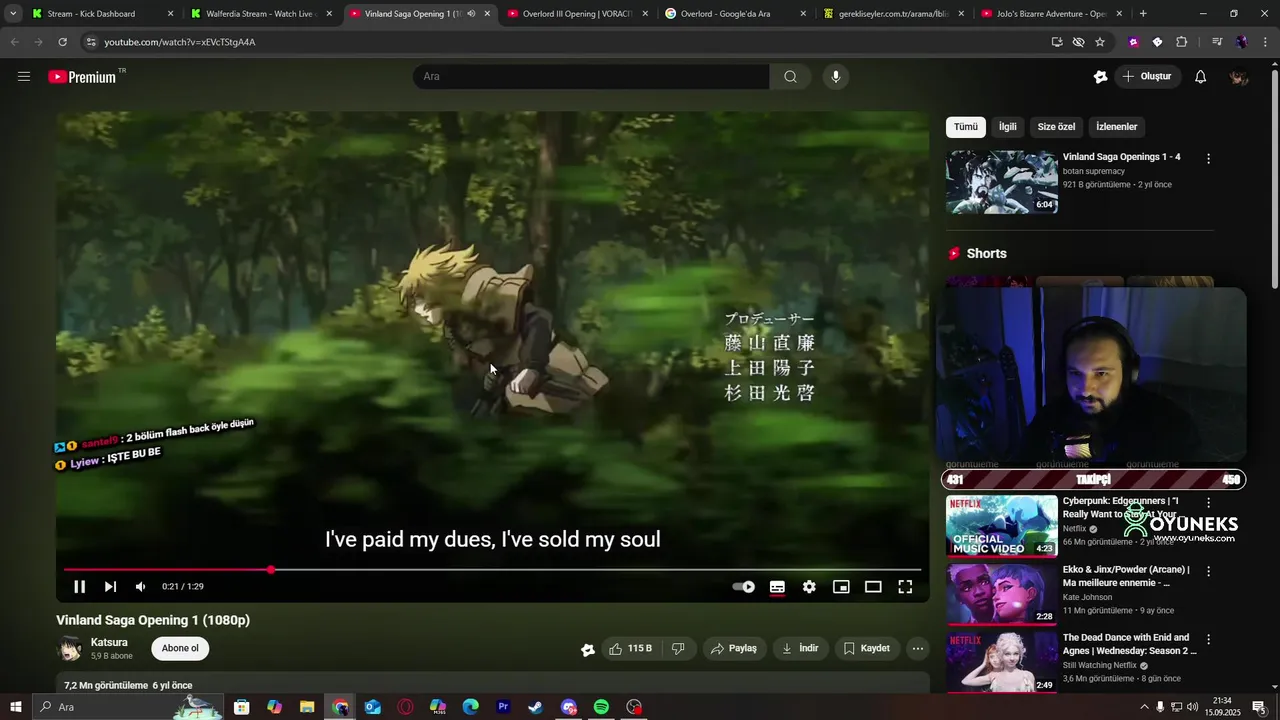Screen dimensions: 1280x720
Task: Expand the tab search dropdown arrow
Action: (13, 14)
